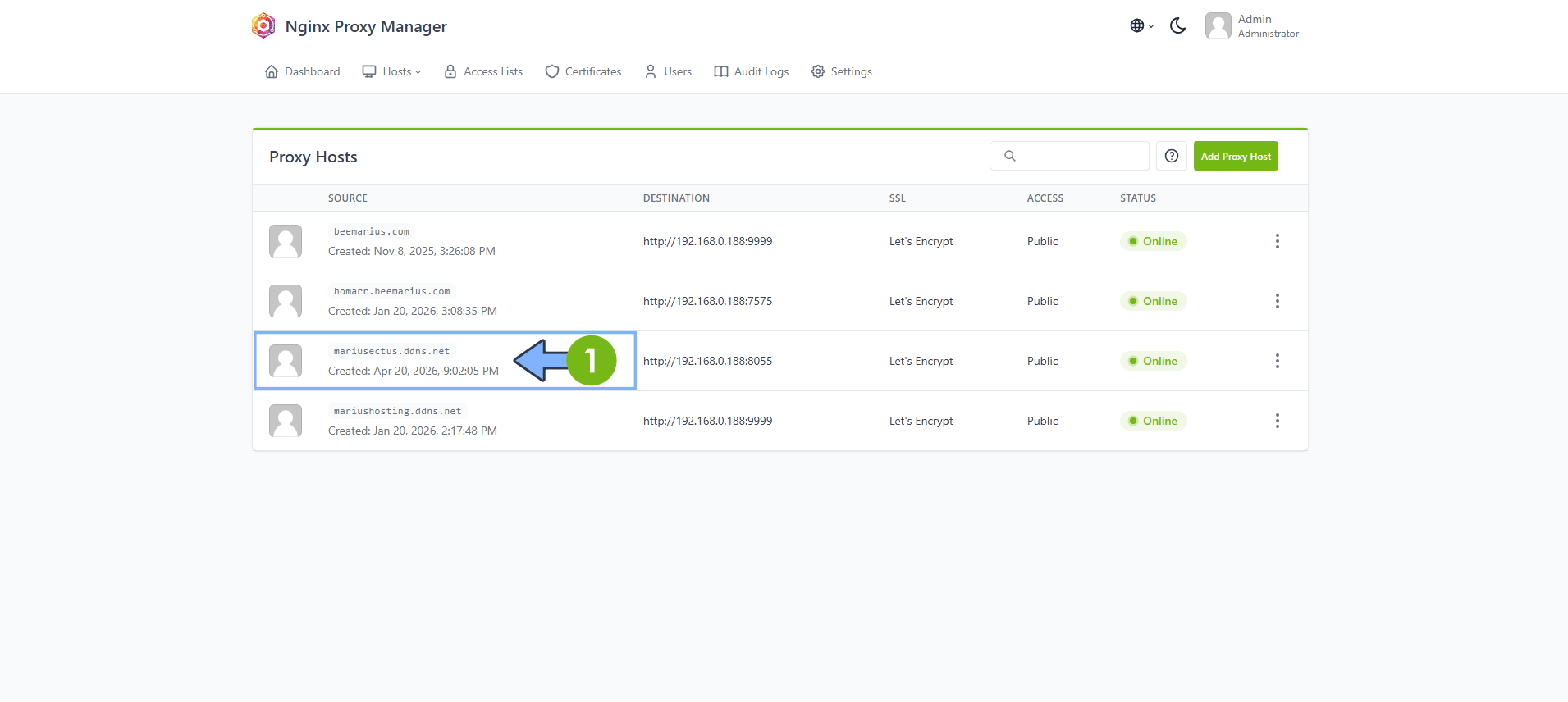
Task: Click the mariusectus.ddns.net domain tag
Action: 391,351
